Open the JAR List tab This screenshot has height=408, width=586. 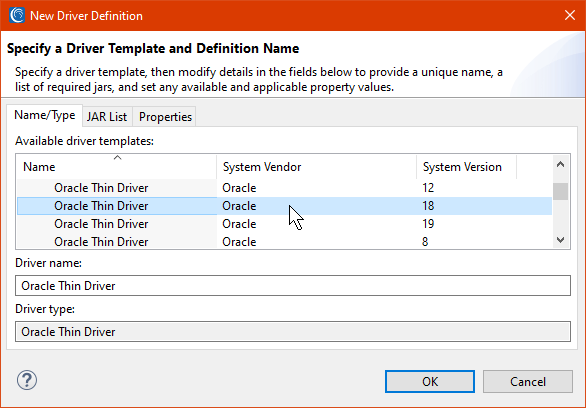[x=107, y=117]
